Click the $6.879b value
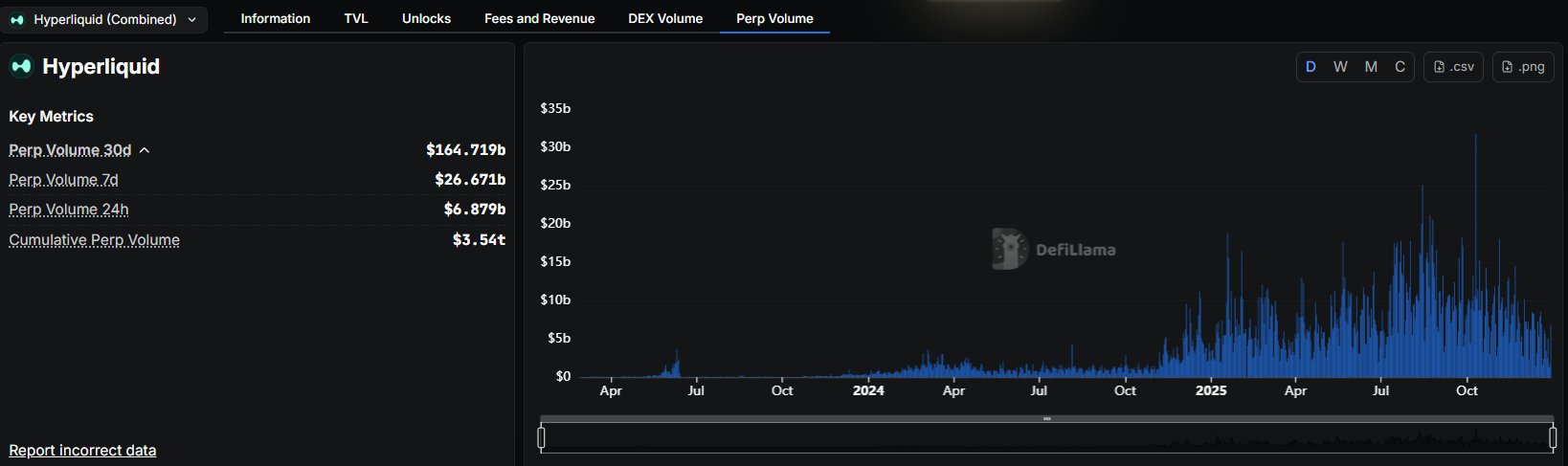 coord(474,209)
